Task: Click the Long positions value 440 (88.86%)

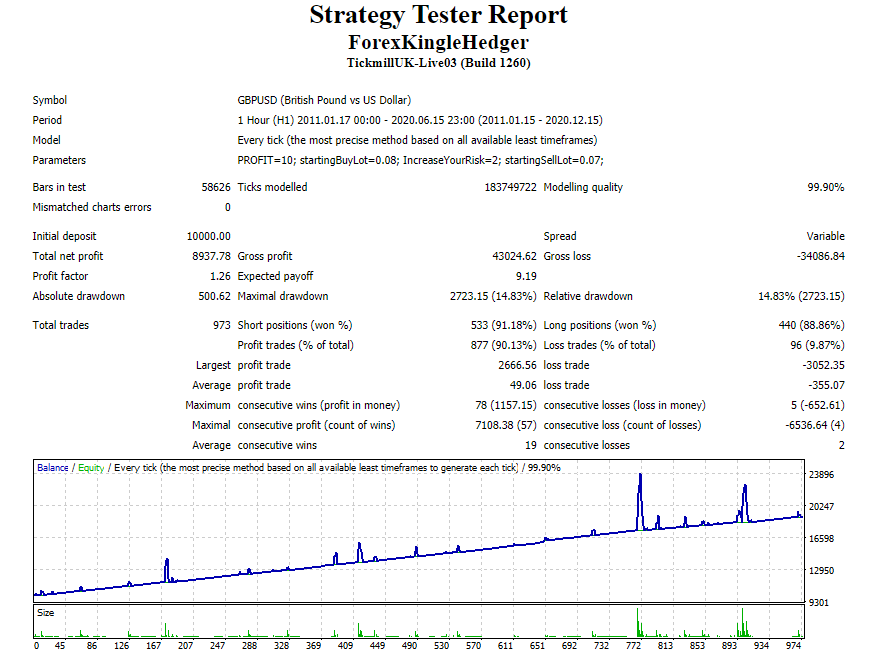Action: [x=811, y=325]
